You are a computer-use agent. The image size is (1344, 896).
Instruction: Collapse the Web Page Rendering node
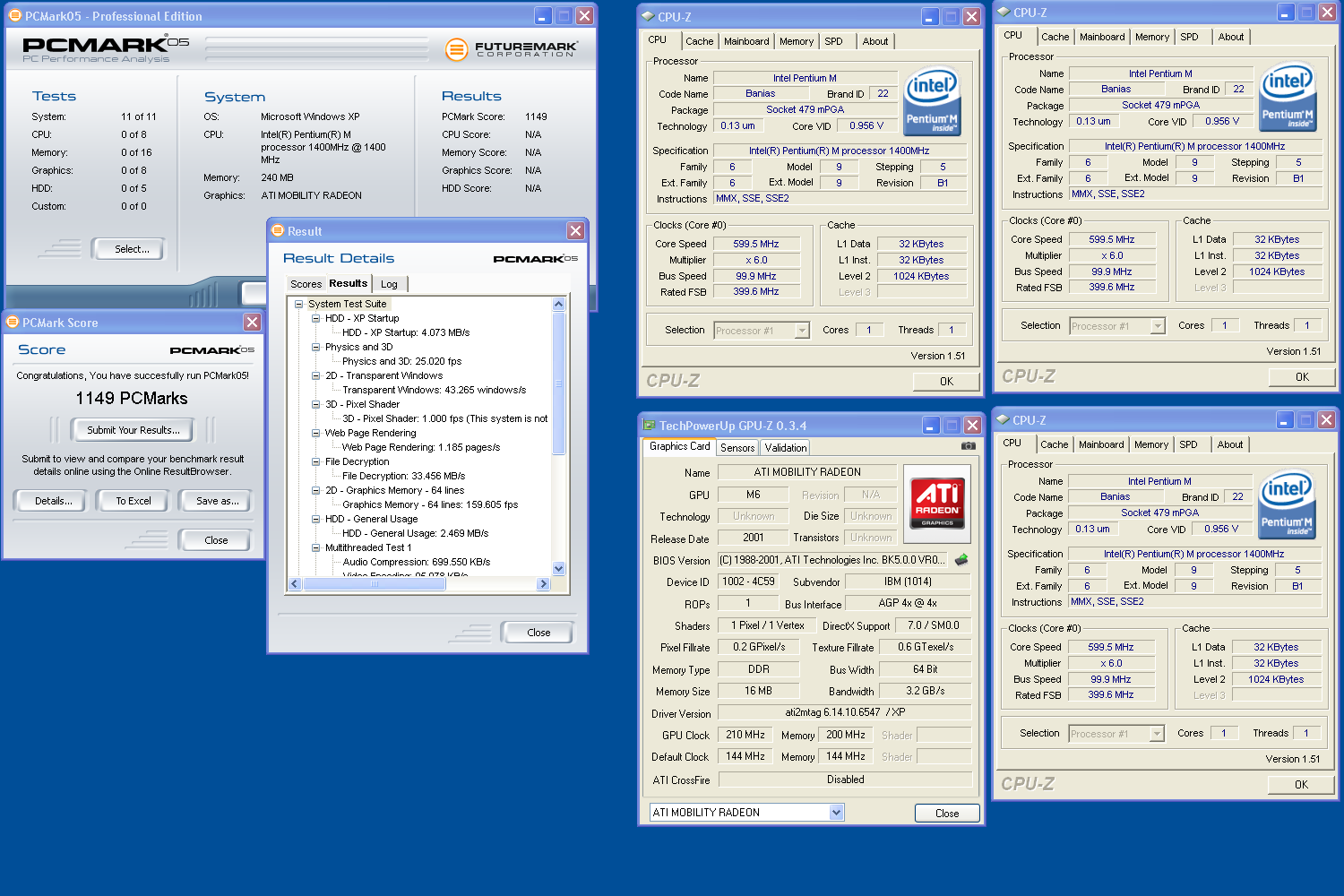tap(315, 433)
